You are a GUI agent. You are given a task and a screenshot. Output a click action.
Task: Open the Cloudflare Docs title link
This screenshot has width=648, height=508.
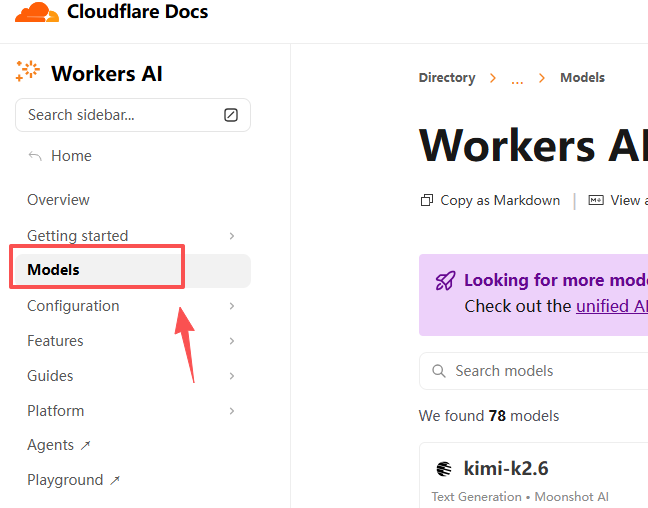[x=138, y=12]
